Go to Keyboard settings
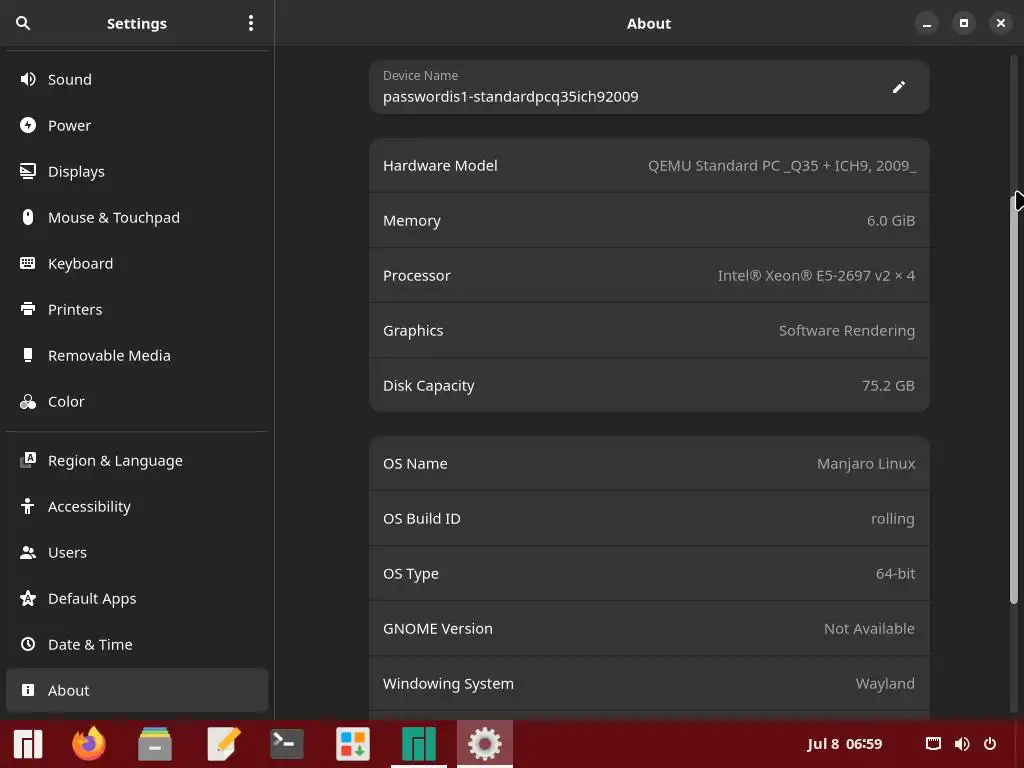Screen dimensions: 1024x768 point(136,263)
